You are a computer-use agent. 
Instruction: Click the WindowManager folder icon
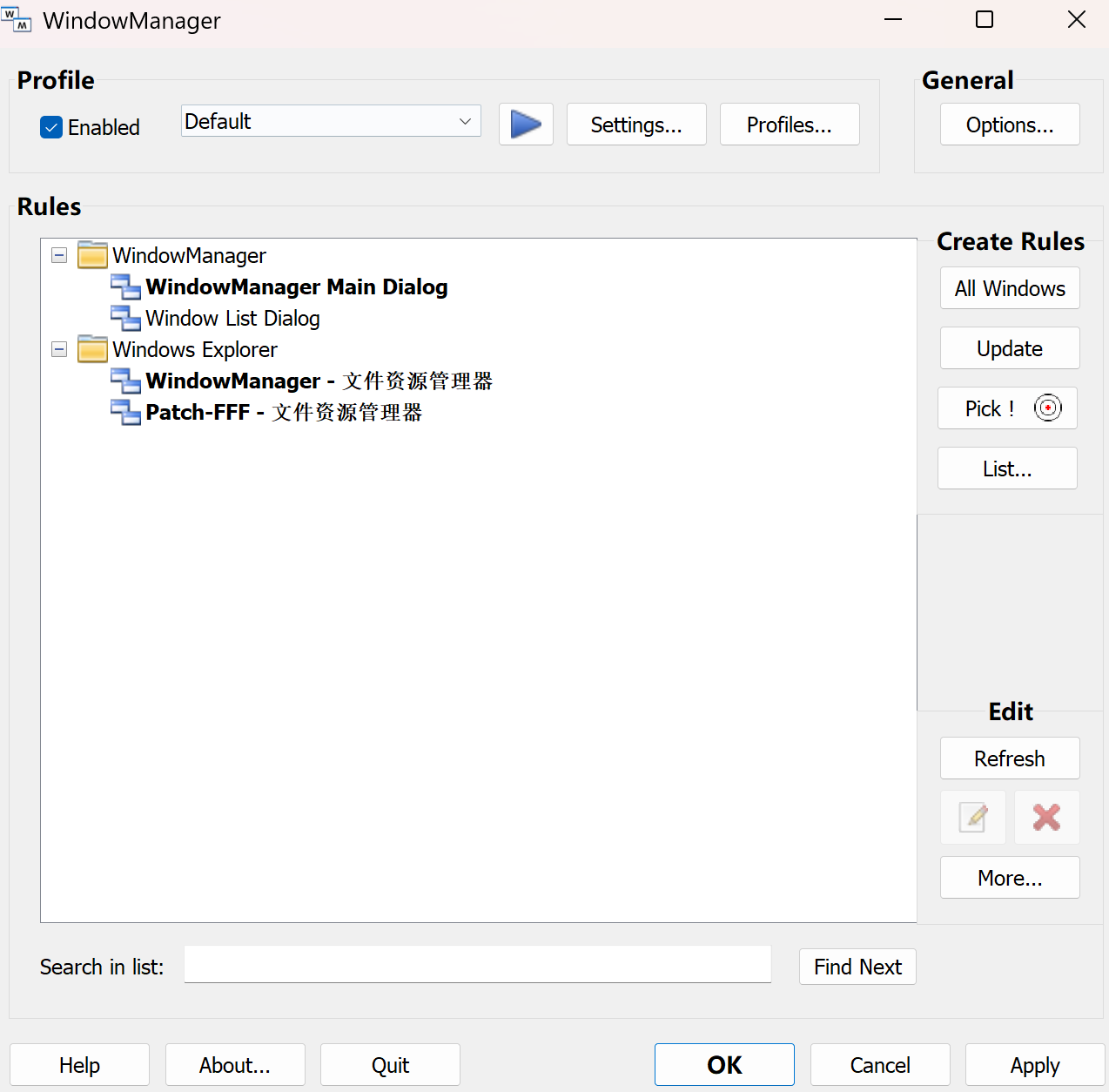click(92, 255)
